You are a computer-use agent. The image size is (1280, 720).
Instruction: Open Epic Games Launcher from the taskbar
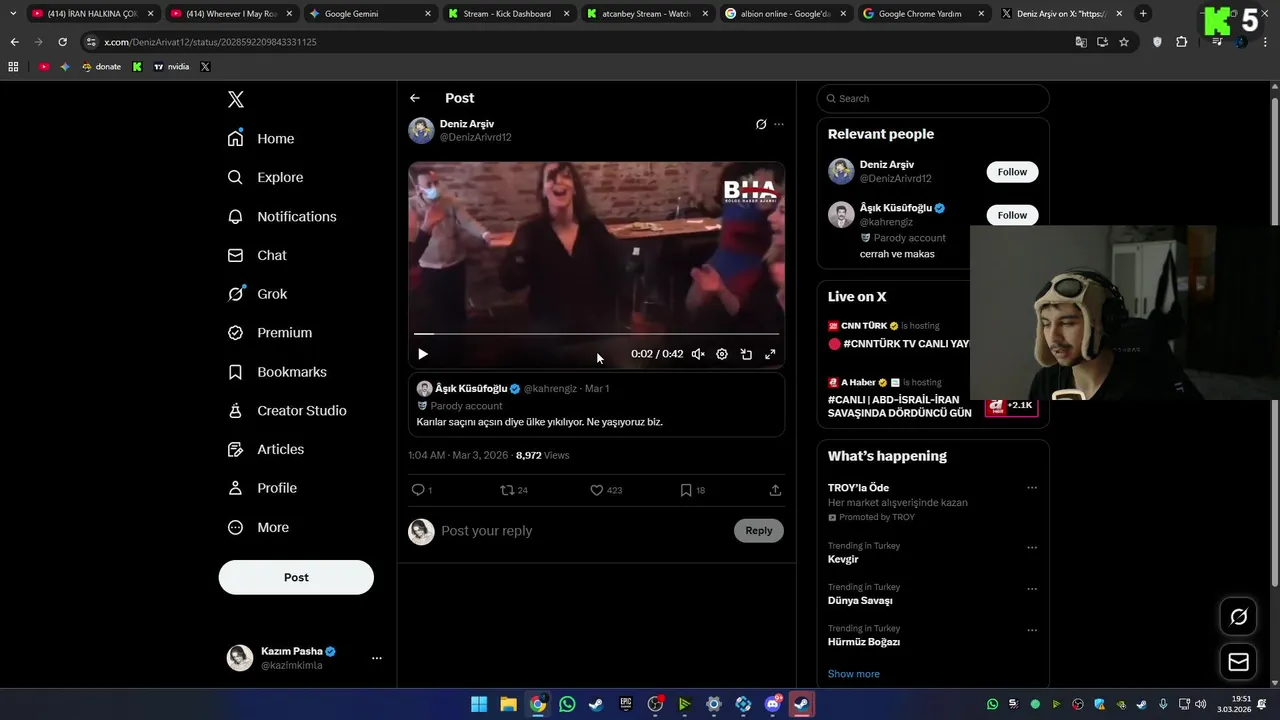626,704
